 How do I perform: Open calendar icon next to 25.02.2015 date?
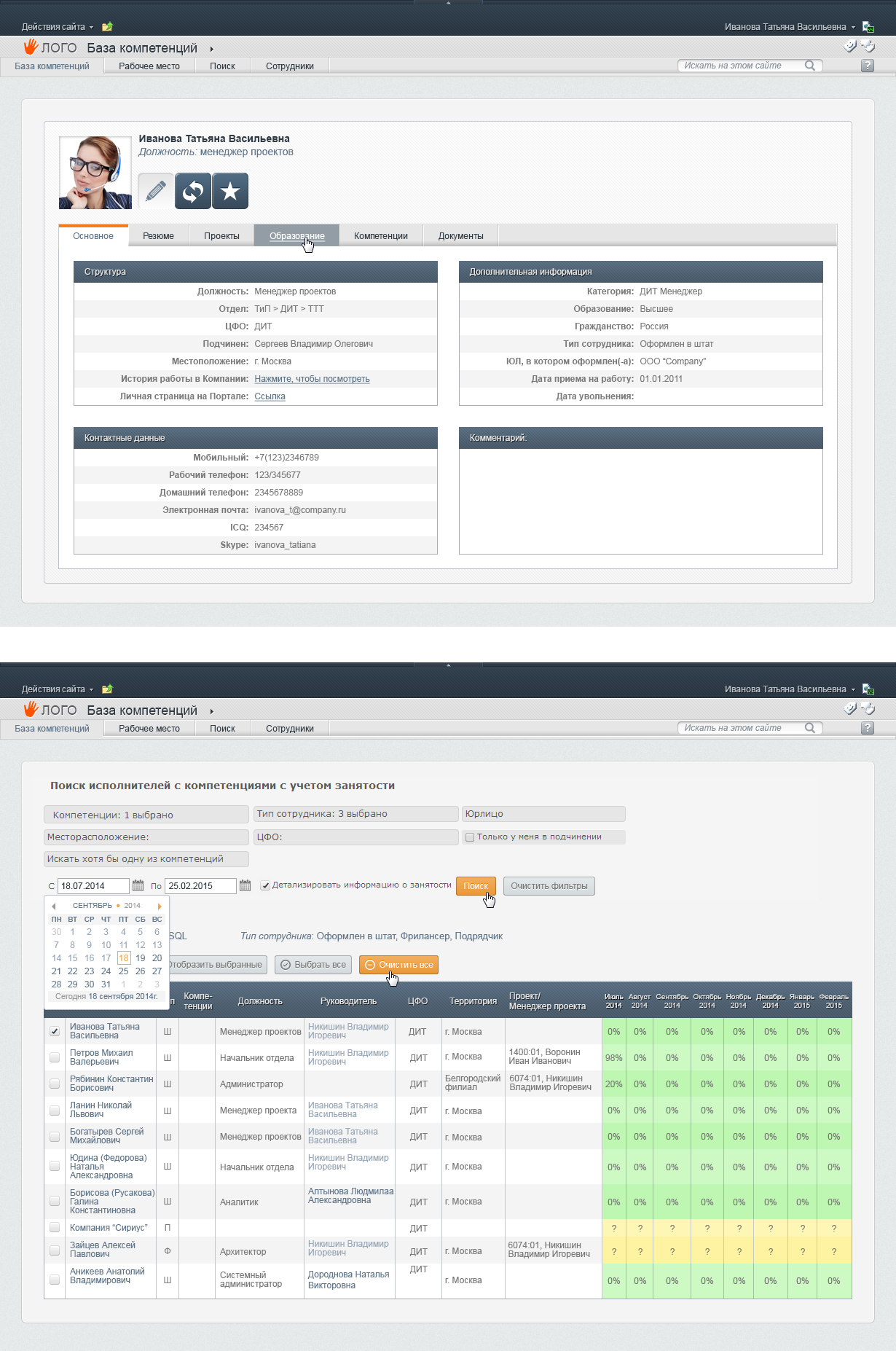point(245,885)
